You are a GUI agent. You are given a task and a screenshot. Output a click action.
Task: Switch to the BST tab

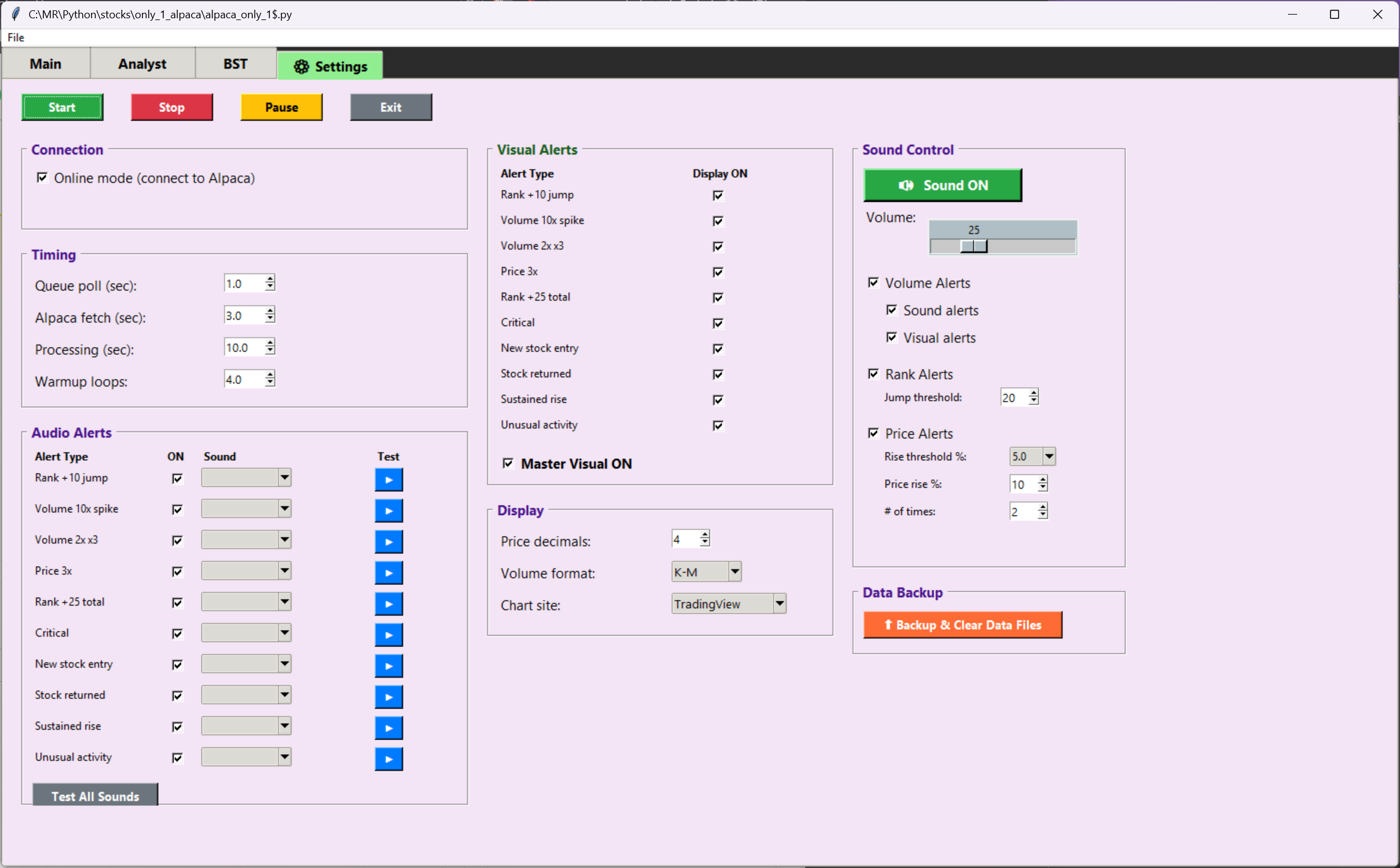(x=236, y=64)
